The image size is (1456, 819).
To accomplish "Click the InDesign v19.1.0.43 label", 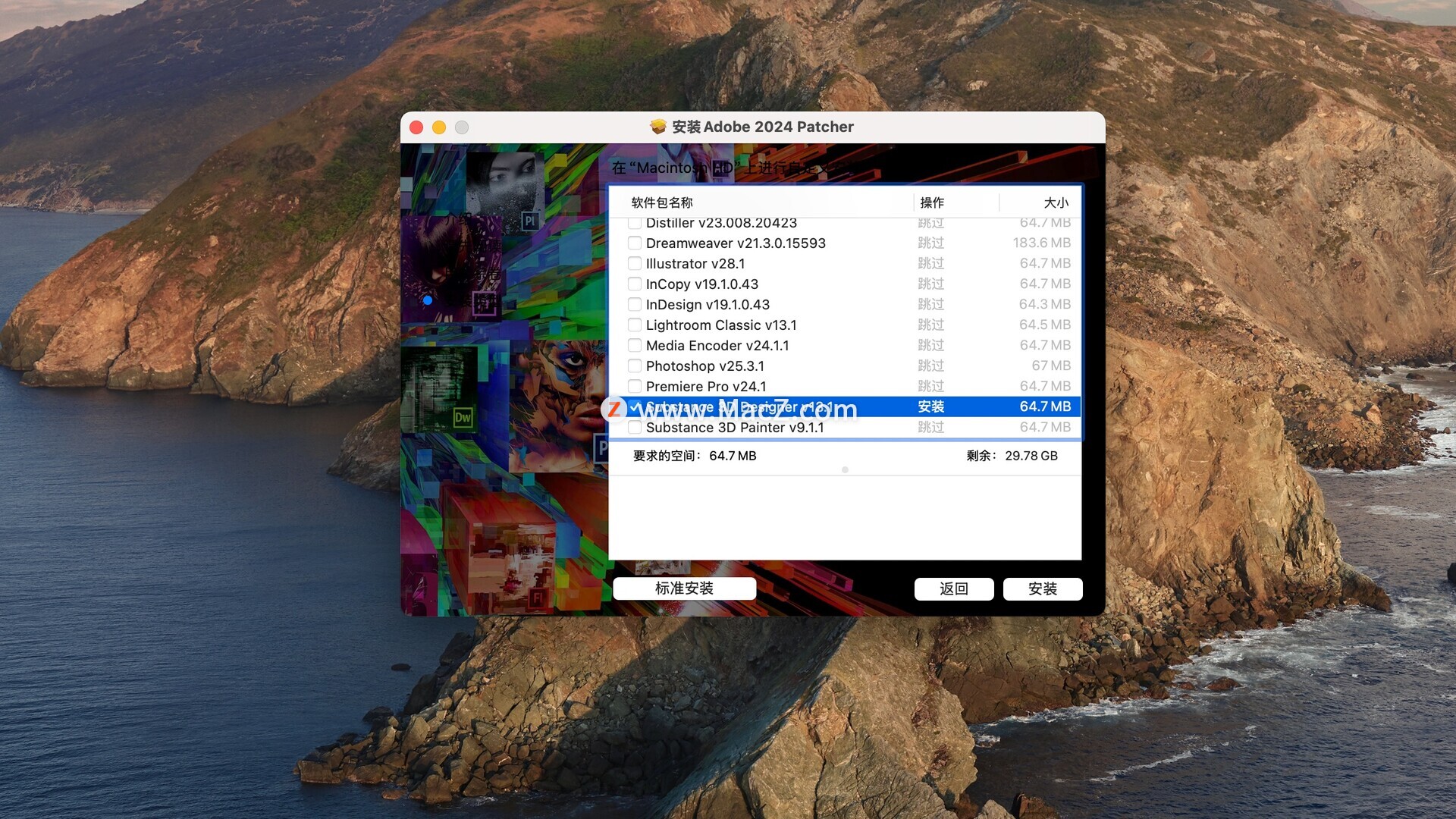I will pos(708,305).
